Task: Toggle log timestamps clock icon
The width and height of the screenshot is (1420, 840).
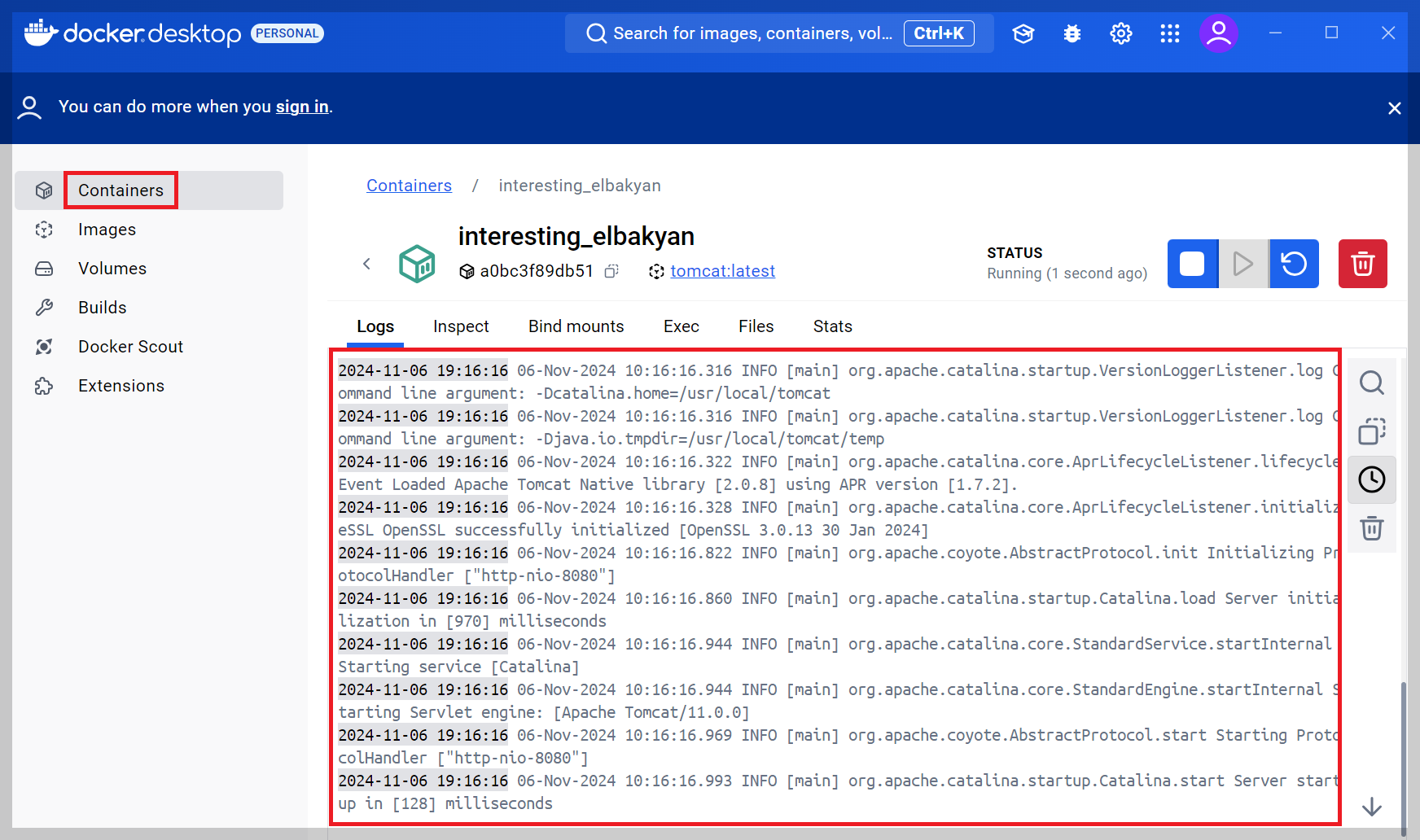Action: click(1372, 479)
